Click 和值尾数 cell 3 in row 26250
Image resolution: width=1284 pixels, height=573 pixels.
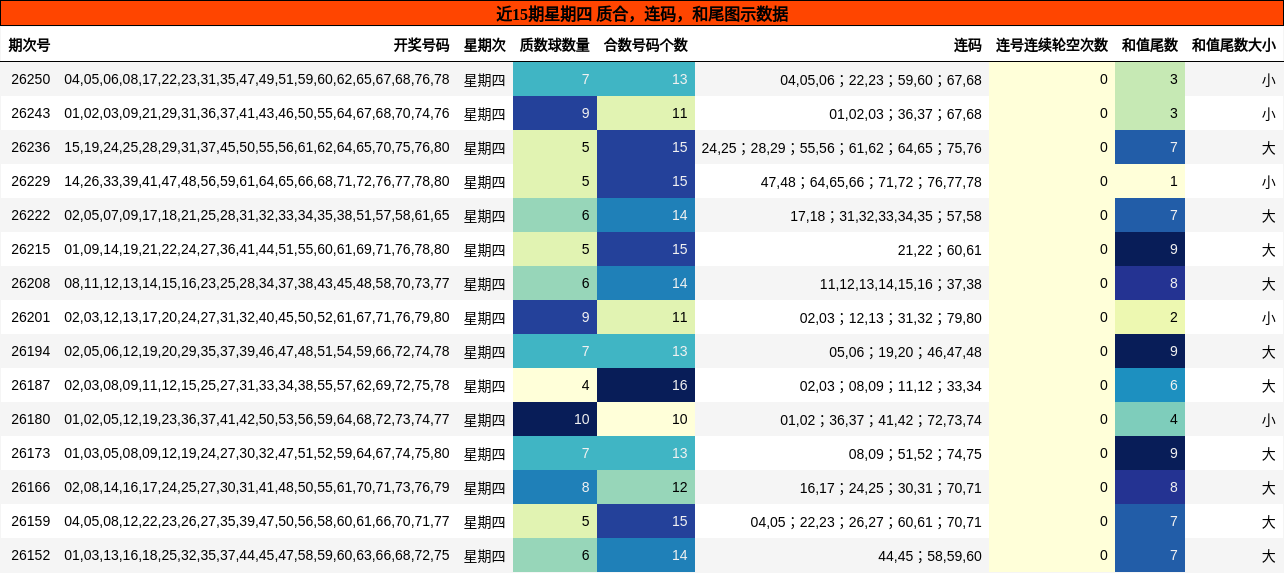pos(1150,79)
